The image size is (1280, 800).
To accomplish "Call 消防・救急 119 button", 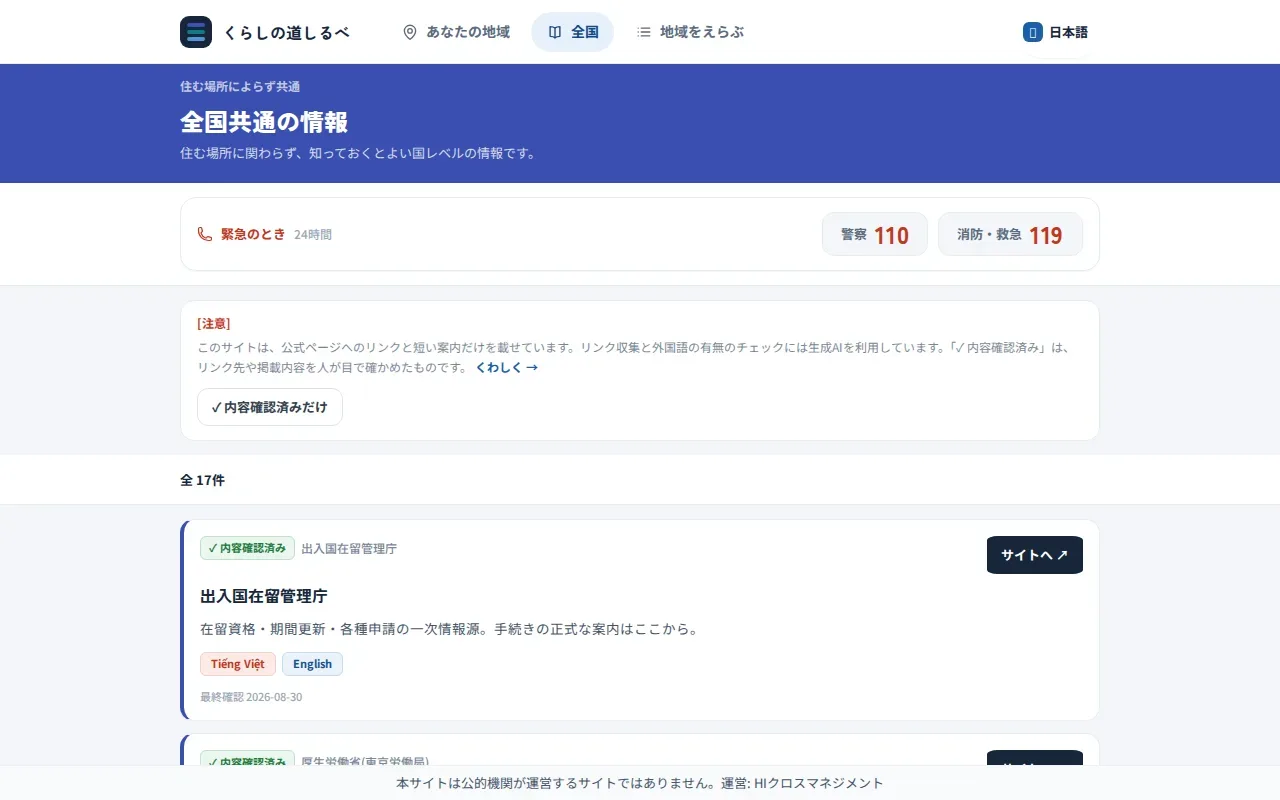I will (x=1010, y=234).
